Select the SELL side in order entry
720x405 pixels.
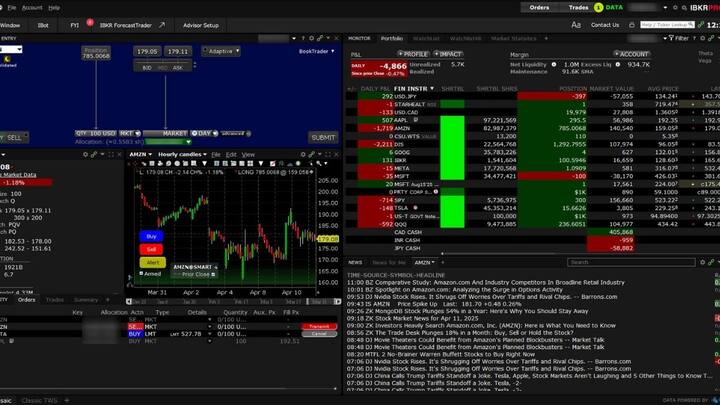[x=14, y=137]
